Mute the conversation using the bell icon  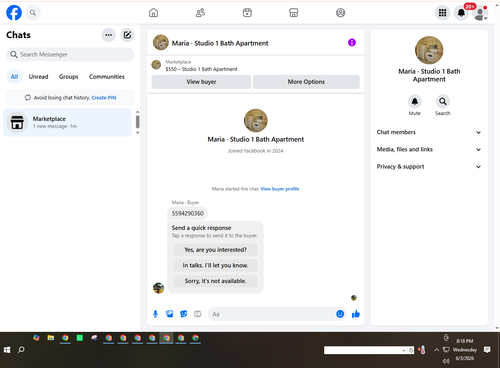(x=415, y=101)
